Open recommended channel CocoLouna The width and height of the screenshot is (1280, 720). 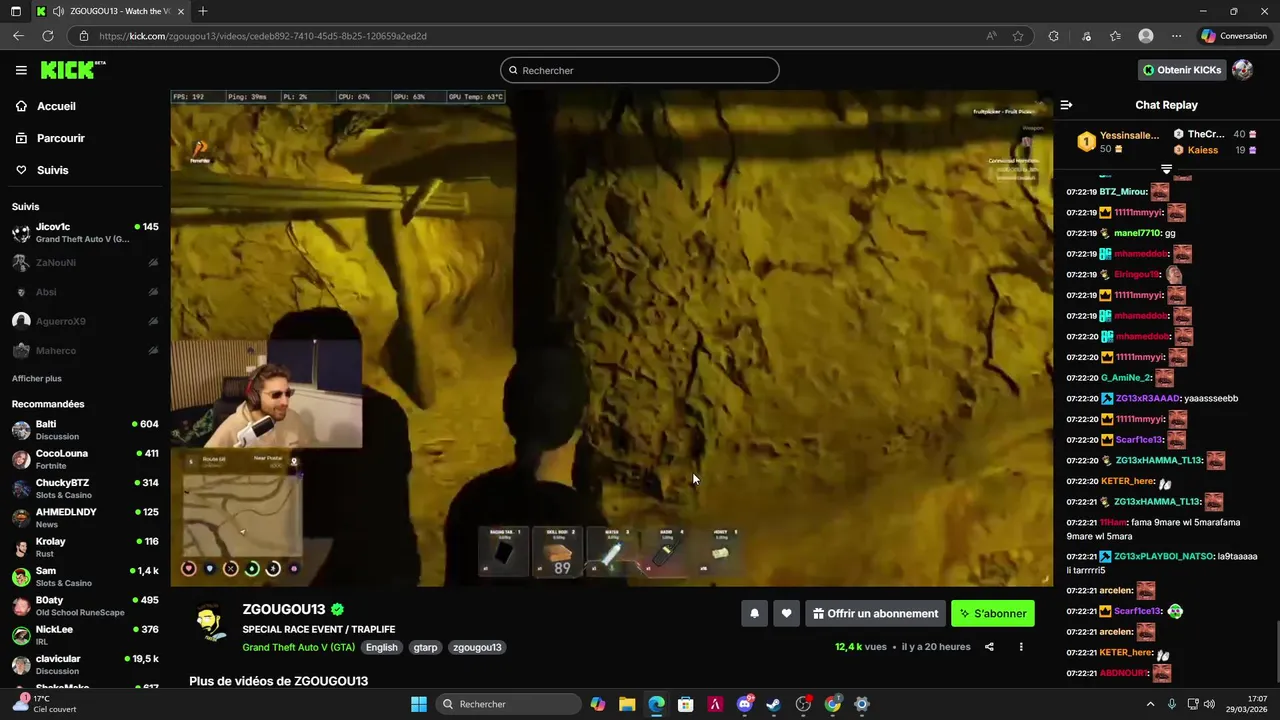pos(85,459)
